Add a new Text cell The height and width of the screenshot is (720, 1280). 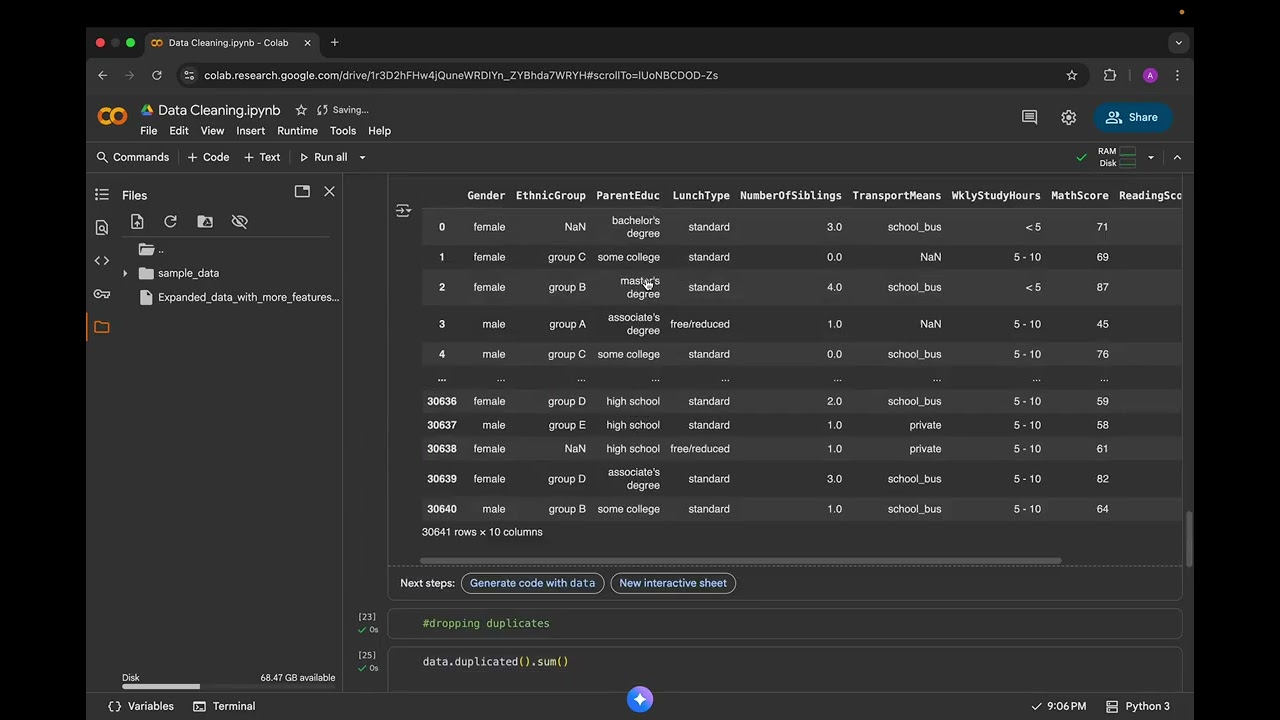(262, 157)
